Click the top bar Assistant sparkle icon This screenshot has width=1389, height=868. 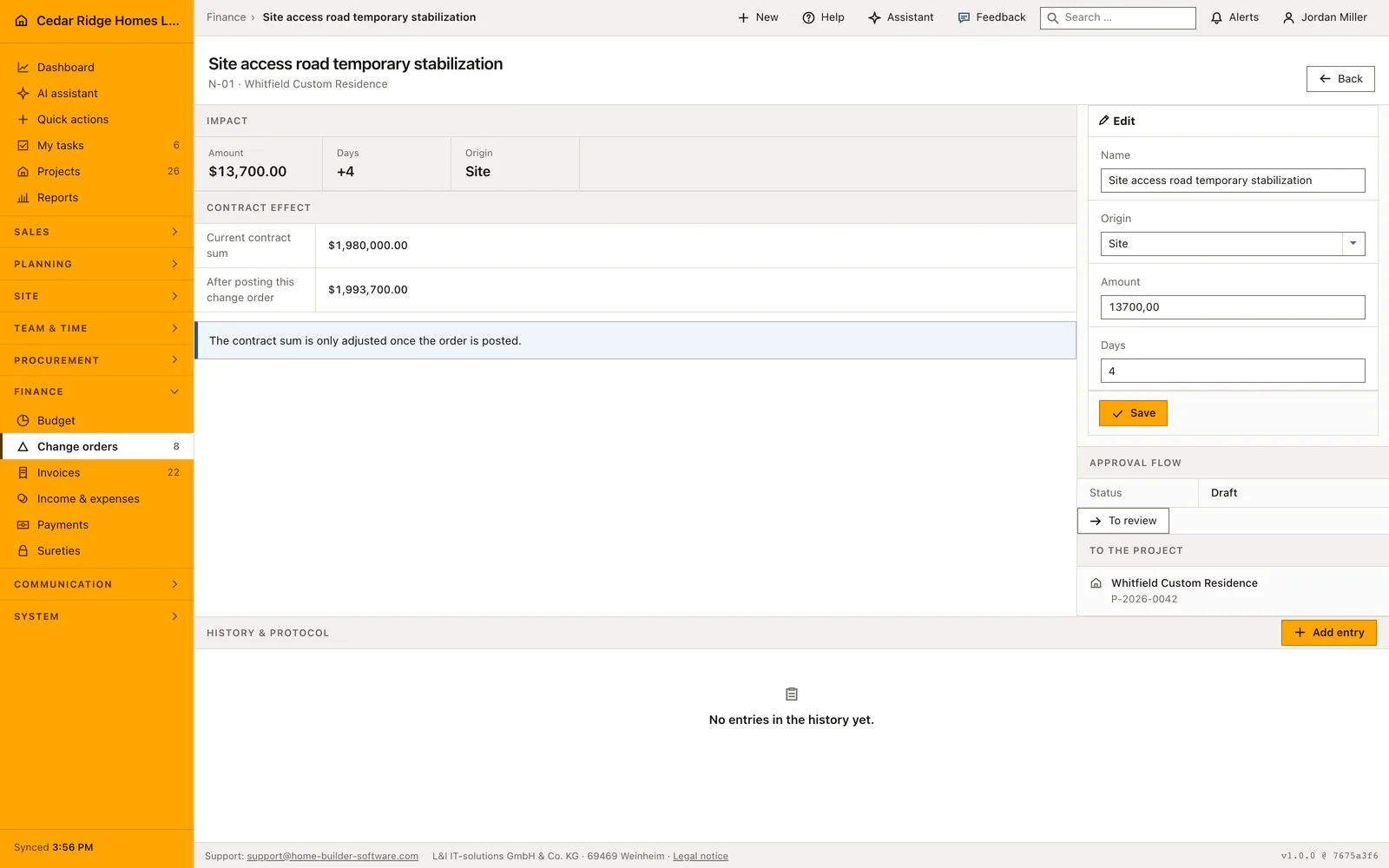874,17
